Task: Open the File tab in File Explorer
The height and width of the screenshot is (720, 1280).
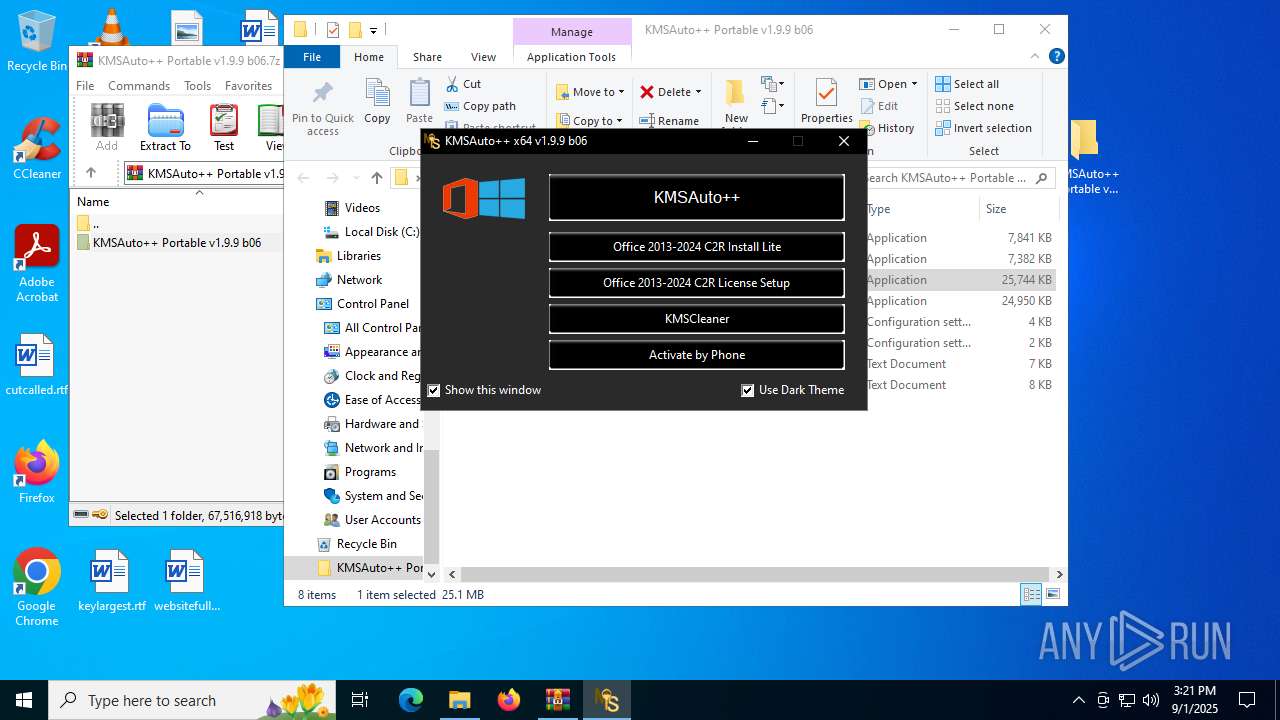Action: [x=312, y=57]
